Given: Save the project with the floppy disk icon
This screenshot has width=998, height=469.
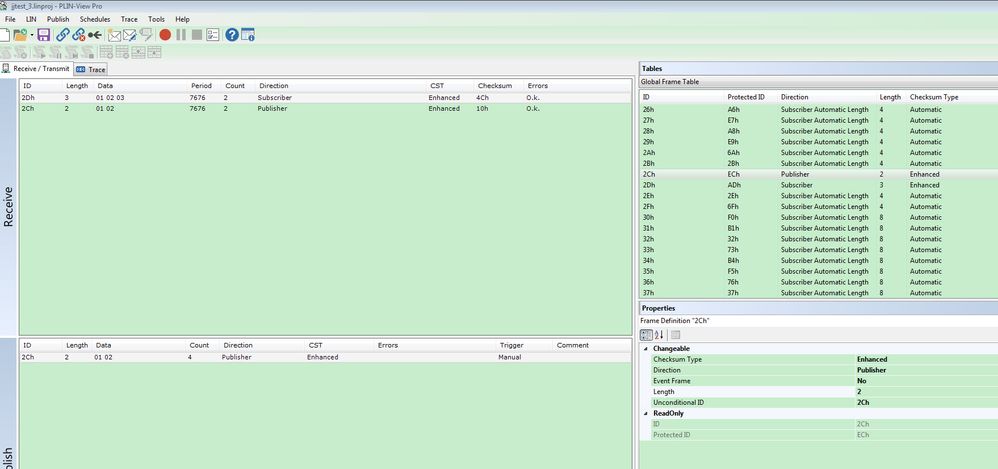Looking at the screenshot, I should pyautogui.click(x=43, y=34).
